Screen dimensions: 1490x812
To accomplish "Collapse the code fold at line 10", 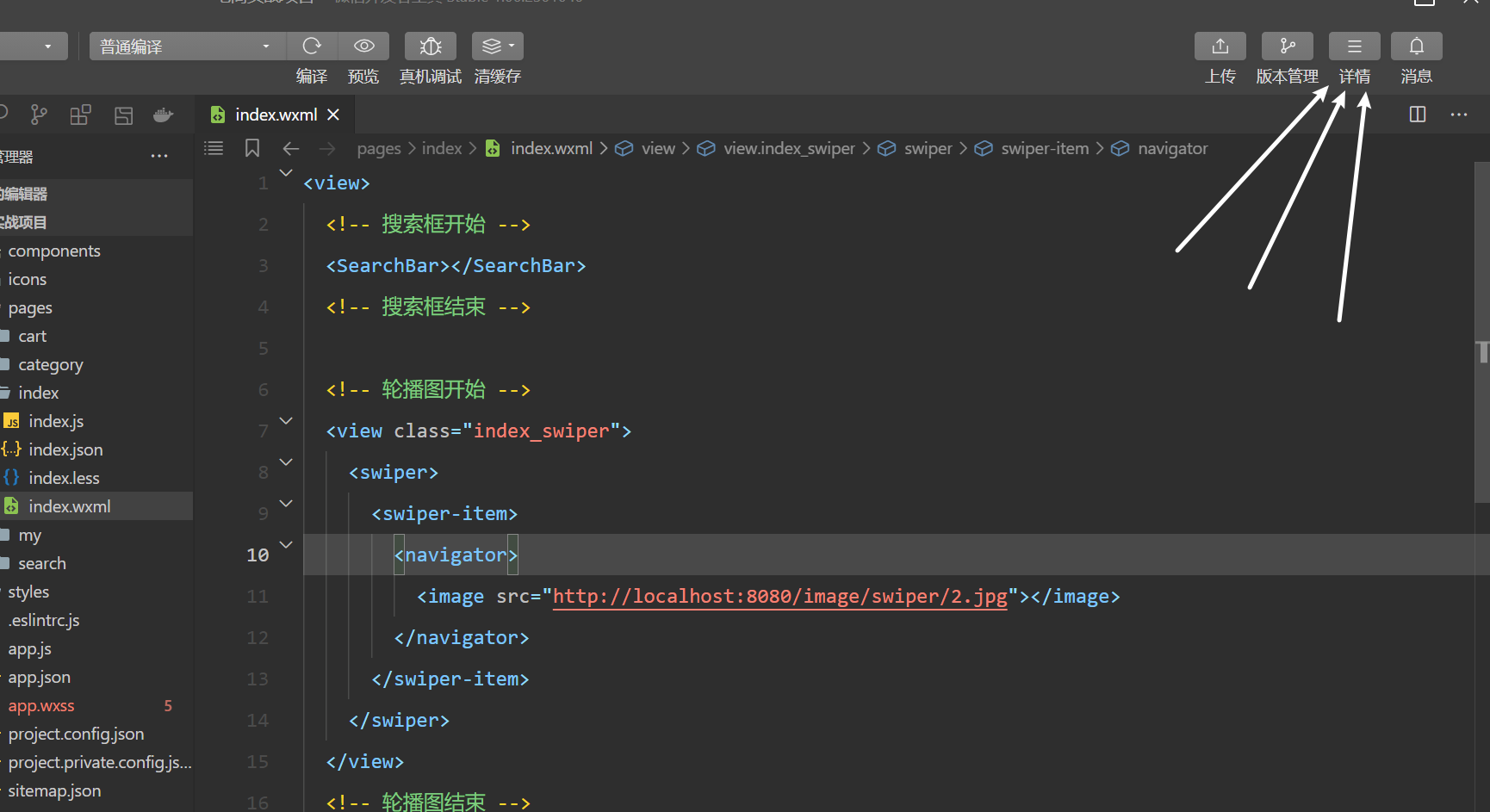I will 286,545.
